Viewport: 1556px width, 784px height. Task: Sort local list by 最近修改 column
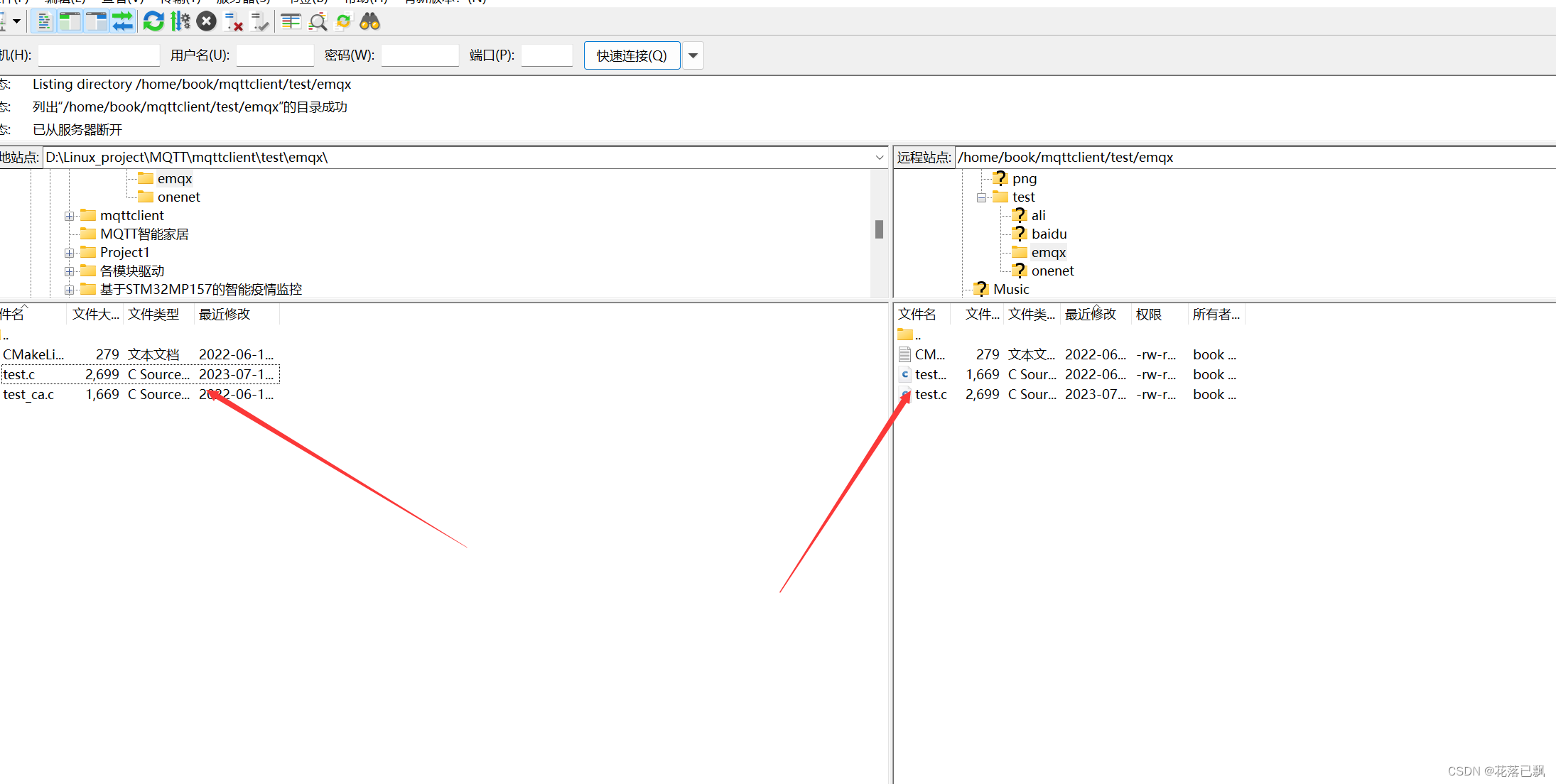click(x=237, y=315)
